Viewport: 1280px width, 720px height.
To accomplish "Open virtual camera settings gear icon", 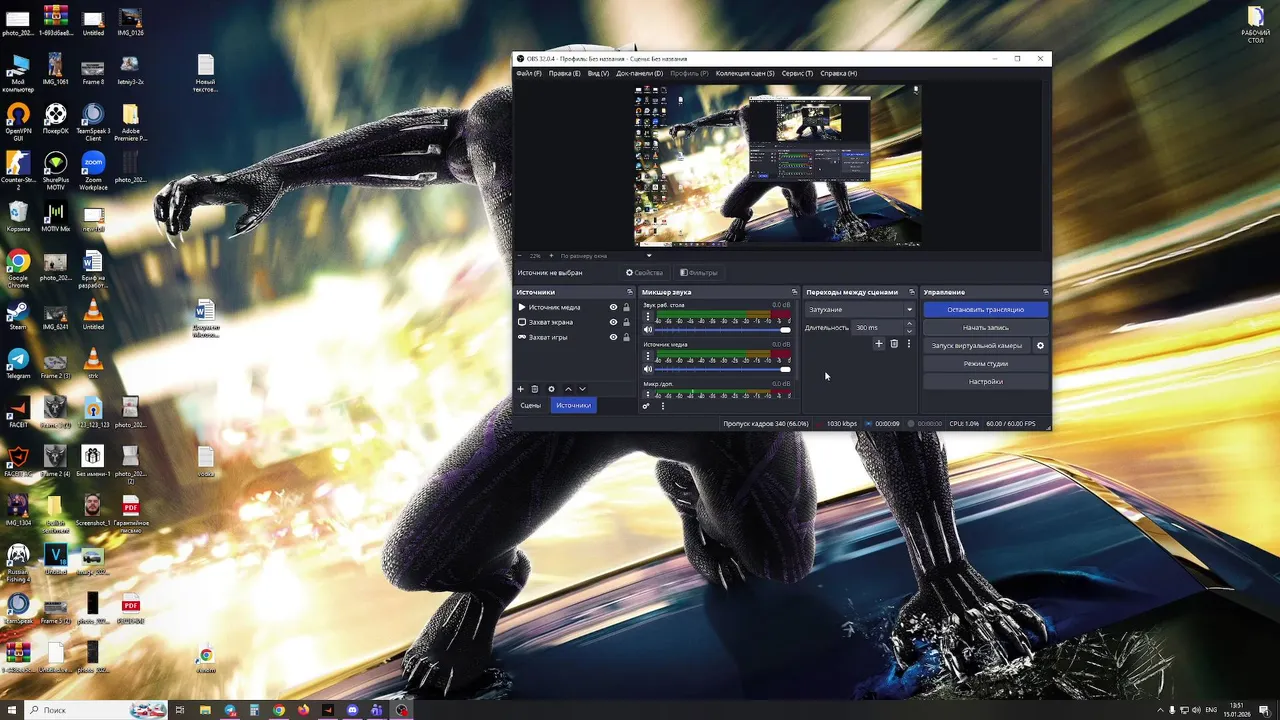I will click(1040, 346).
